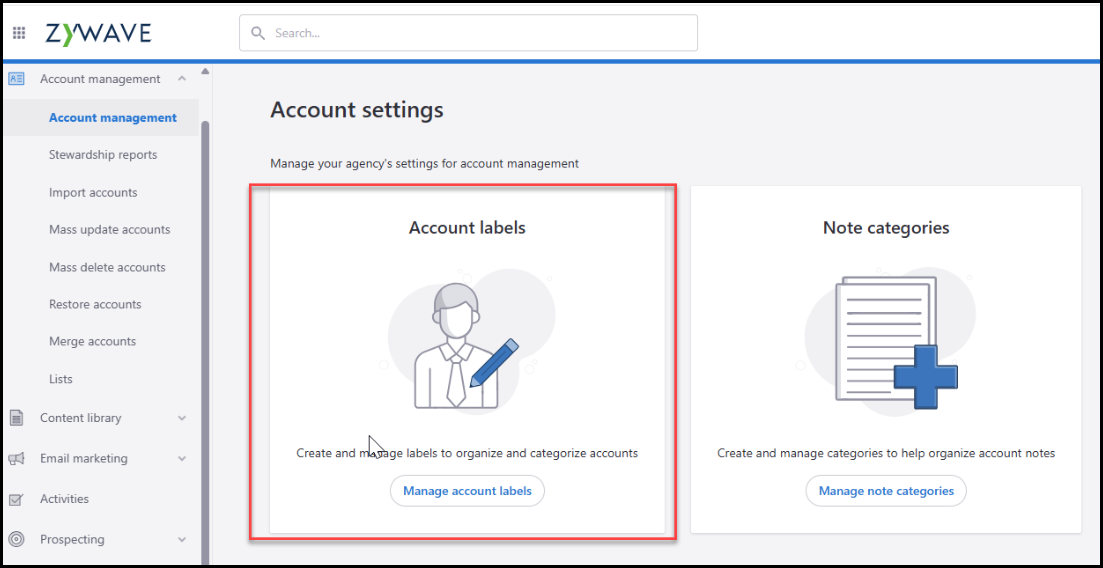Click the Account settings heading
This screenshot has width=1103, height=568.
[x=357, y=111]
